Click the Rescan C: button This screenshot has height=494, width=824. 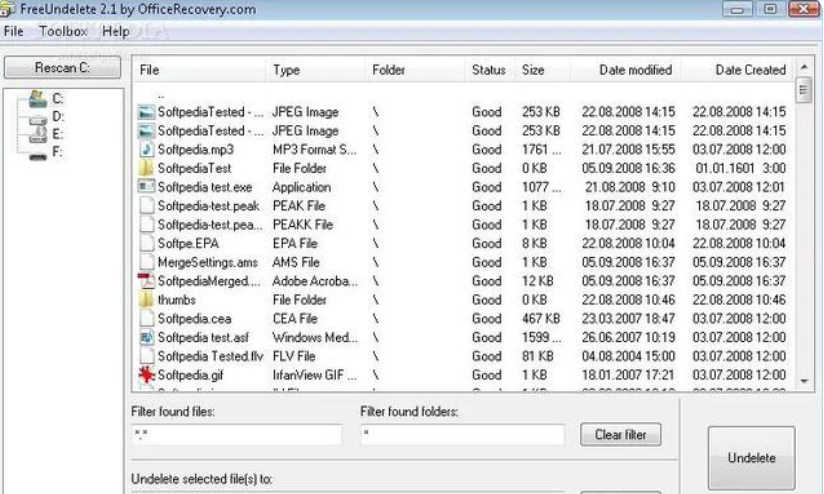(x=62, y=68)
